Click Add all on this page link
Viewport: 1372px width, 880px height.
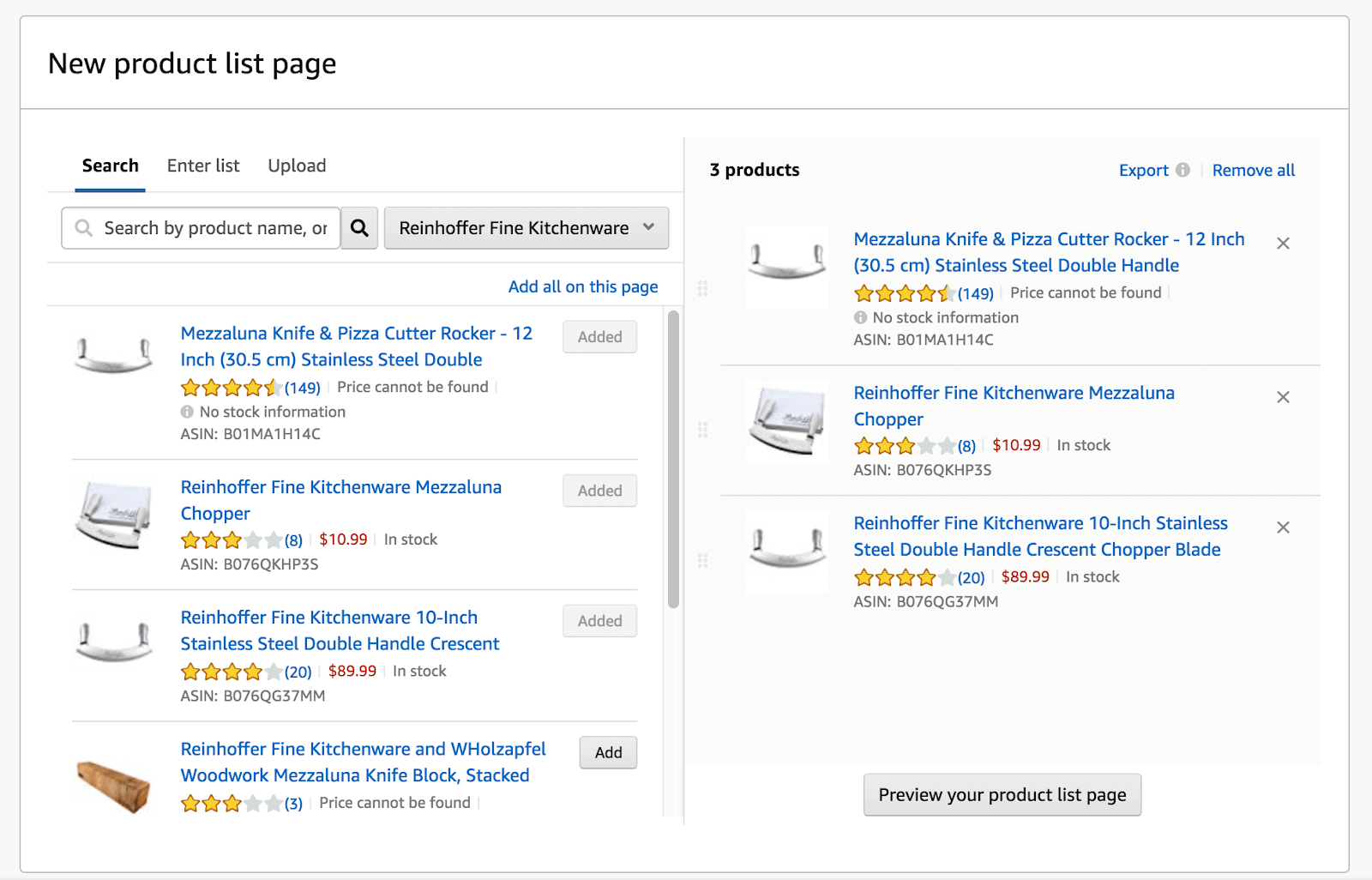[583, 286]
